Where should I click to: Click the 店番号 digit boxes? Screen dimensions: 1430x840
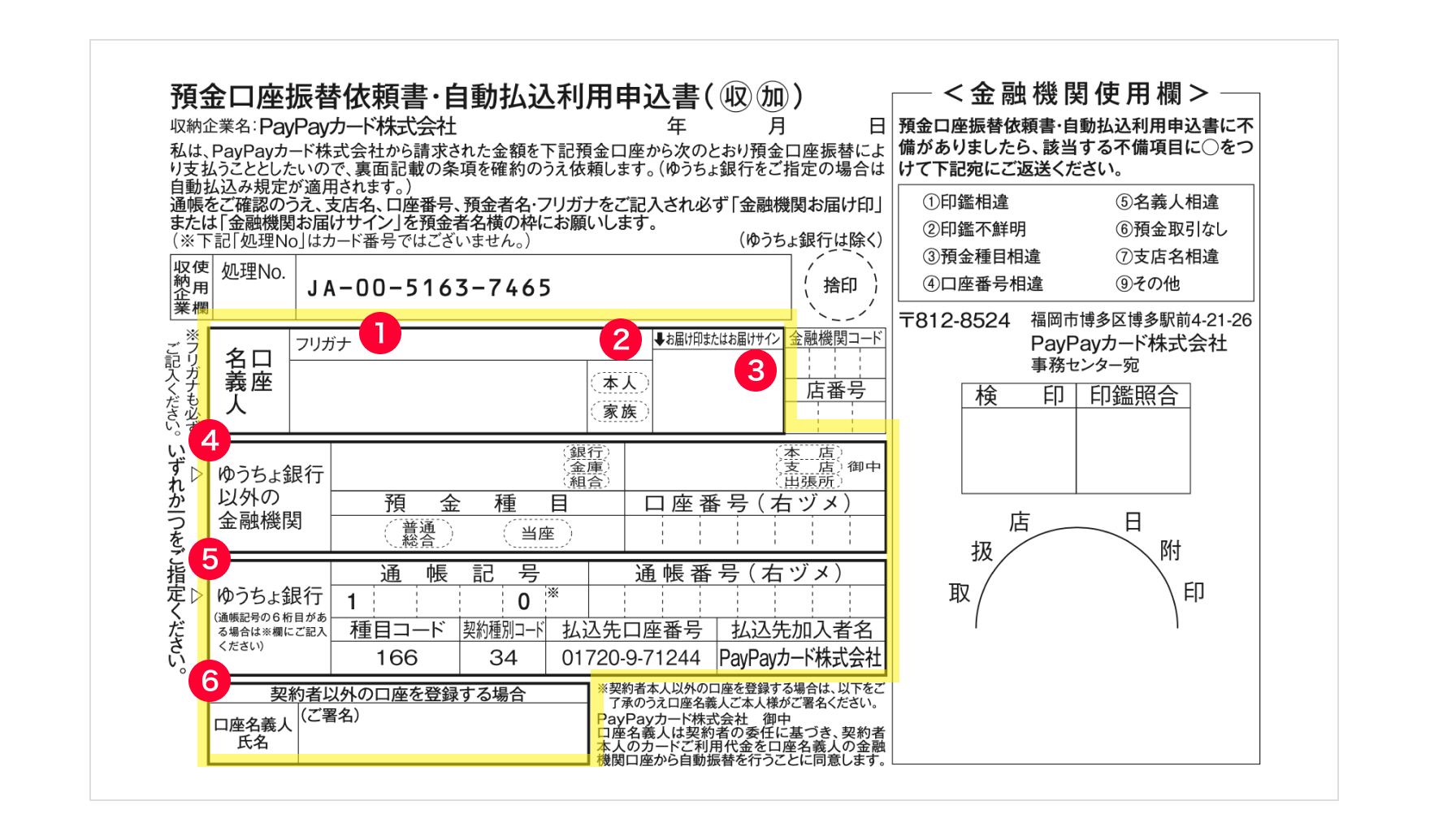click(835, 417)
